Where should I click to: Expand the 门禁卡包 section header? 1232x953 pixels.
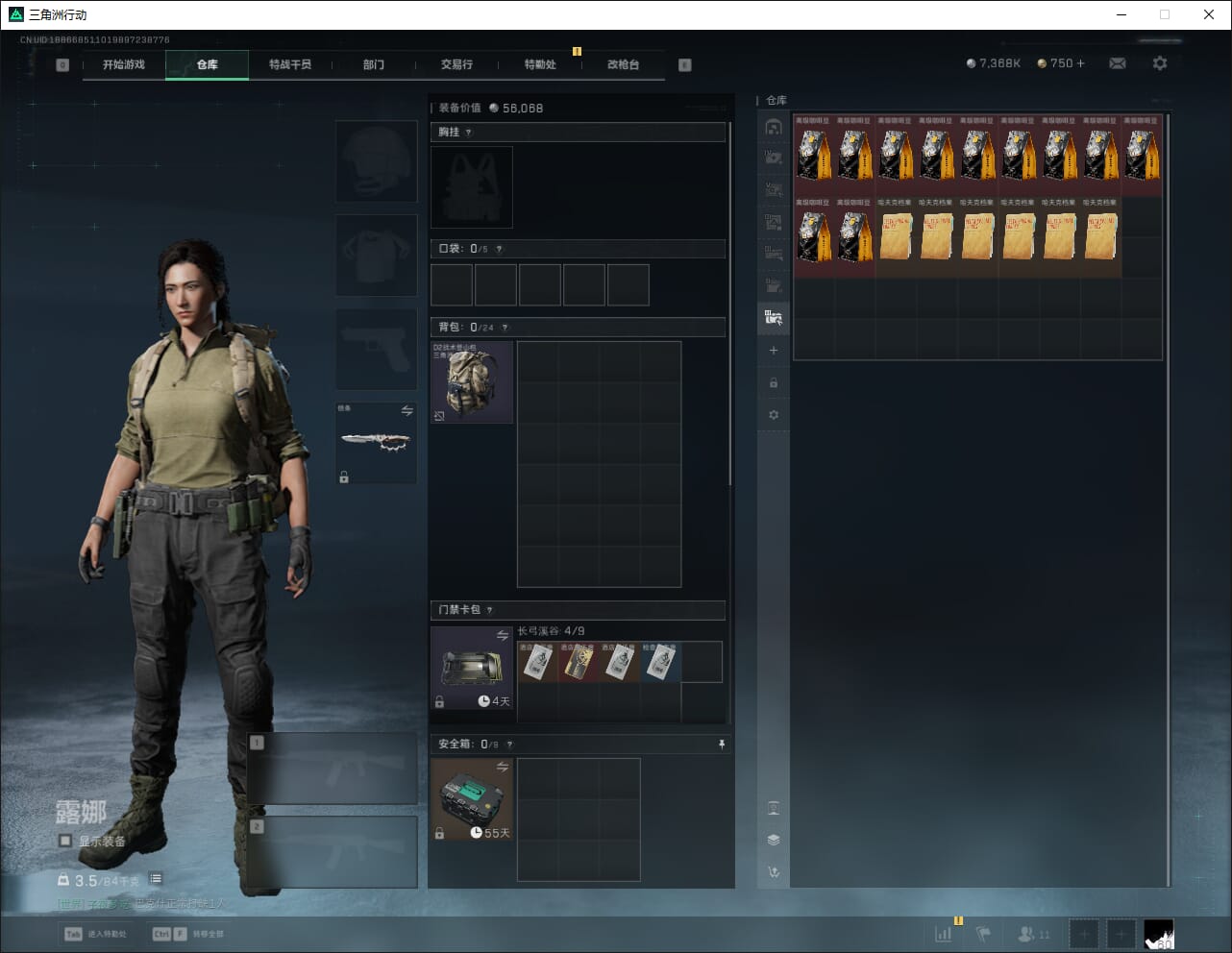(x=577, y=610)
